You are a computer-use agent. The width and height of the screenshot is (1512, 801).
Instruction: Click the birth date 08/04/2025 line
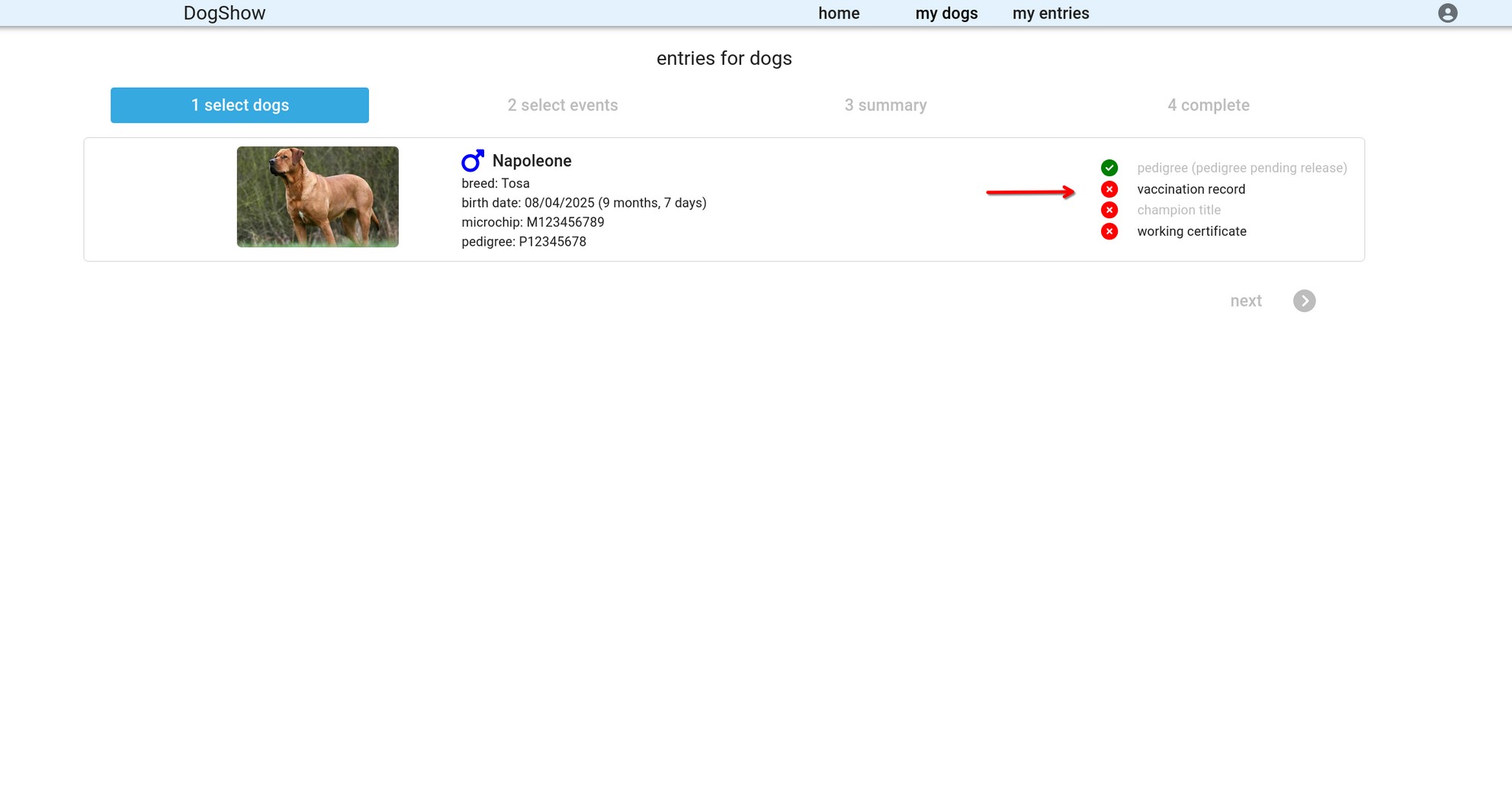pos(584,203)
